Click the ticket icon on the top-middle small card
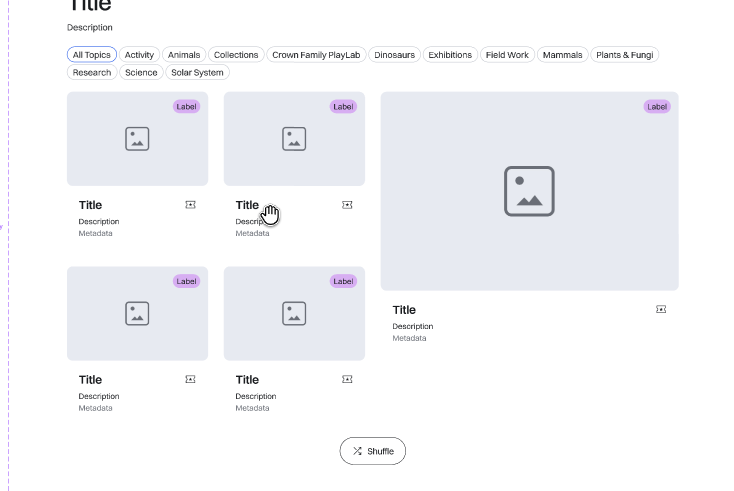 (x=347, y=205)
